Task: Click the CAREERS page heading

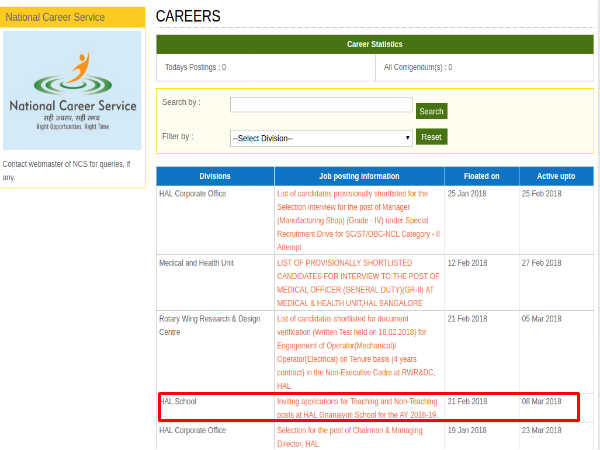Action: click(x=188, y=16)
